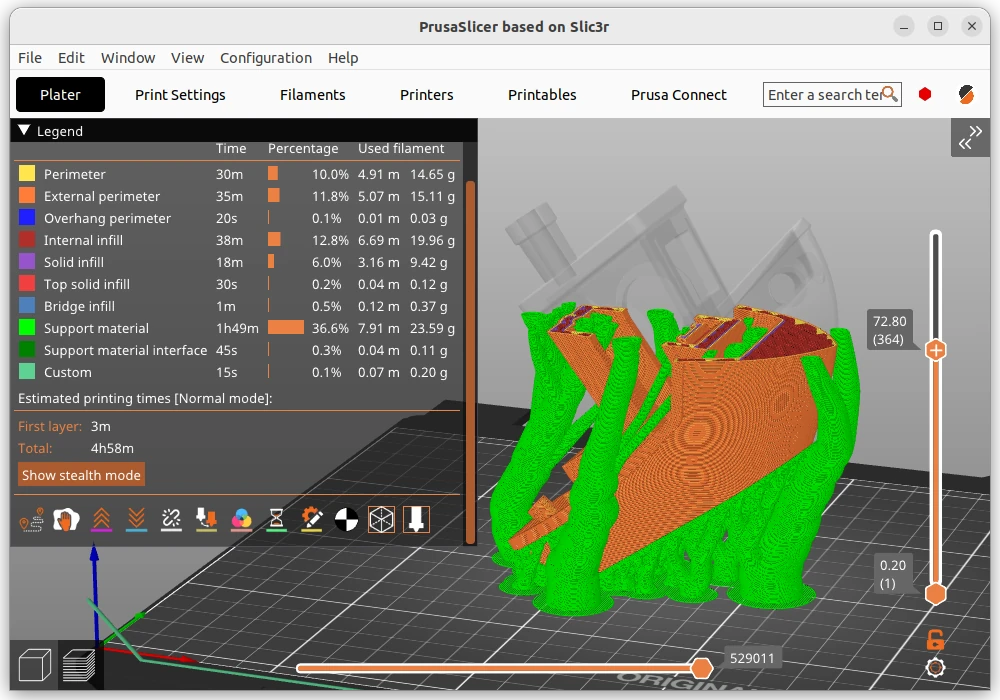Click the legend panel vertical scrollbar

tap(471, 362)
